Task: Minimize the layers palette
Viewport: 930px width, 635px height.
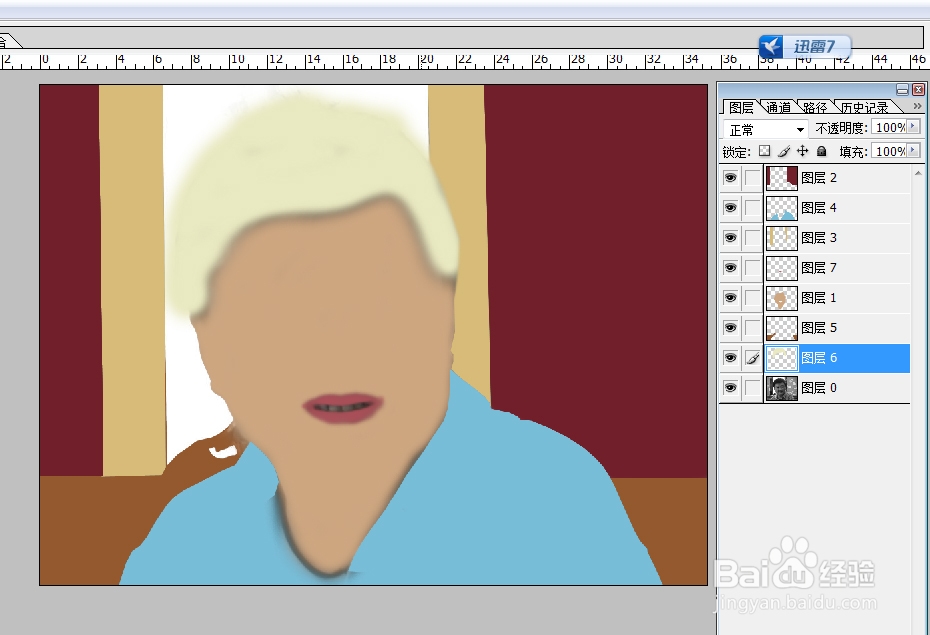Action: [x=903, y=90]
